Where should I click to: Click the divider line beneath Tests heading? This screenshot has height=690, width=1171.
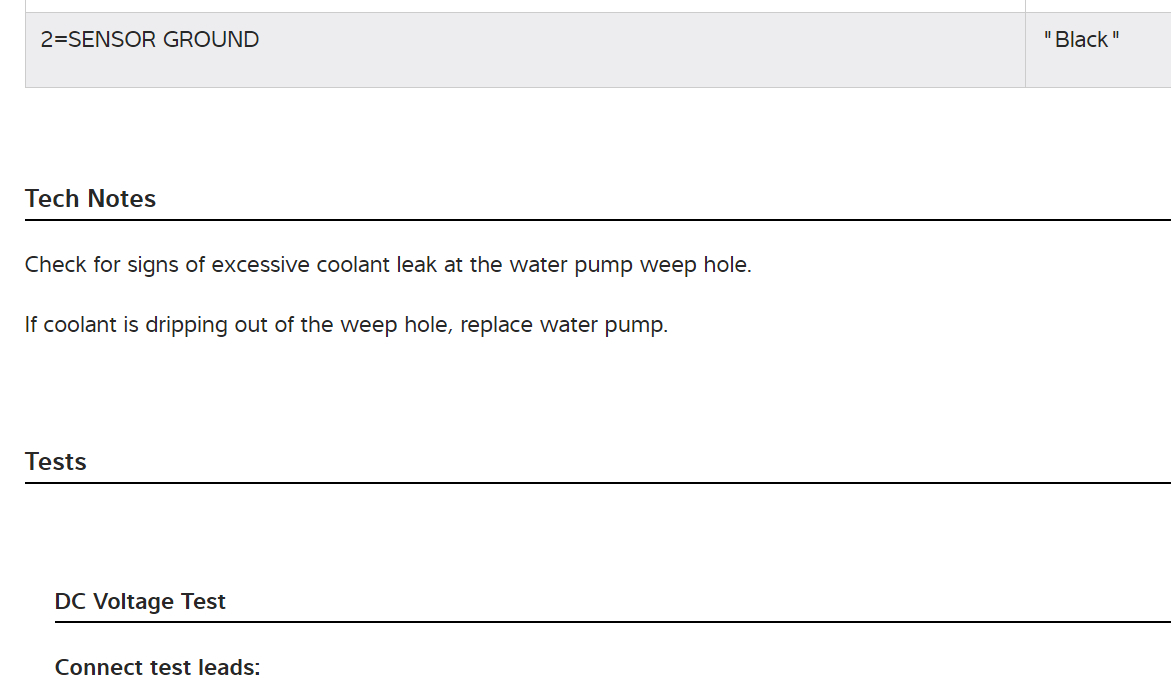(x=597, y=483)
